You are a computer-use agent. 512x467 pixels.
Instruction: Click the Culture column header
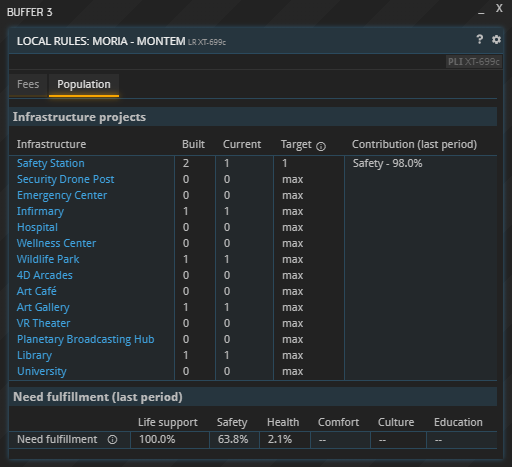396,422
